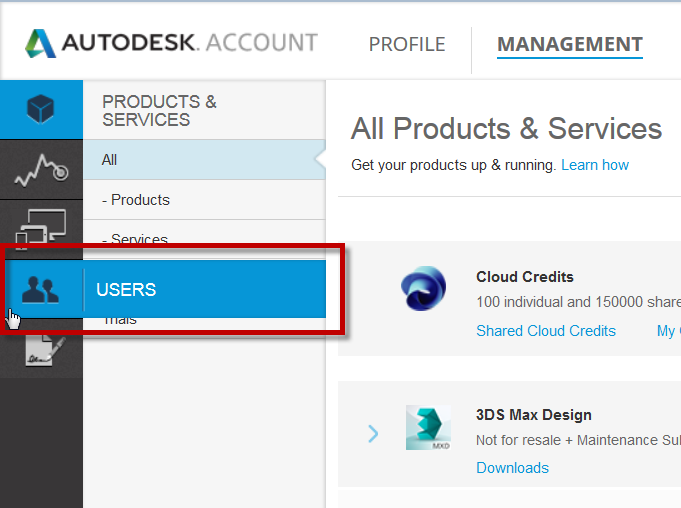Click the 3DS Max Design title

pos(534,415)
